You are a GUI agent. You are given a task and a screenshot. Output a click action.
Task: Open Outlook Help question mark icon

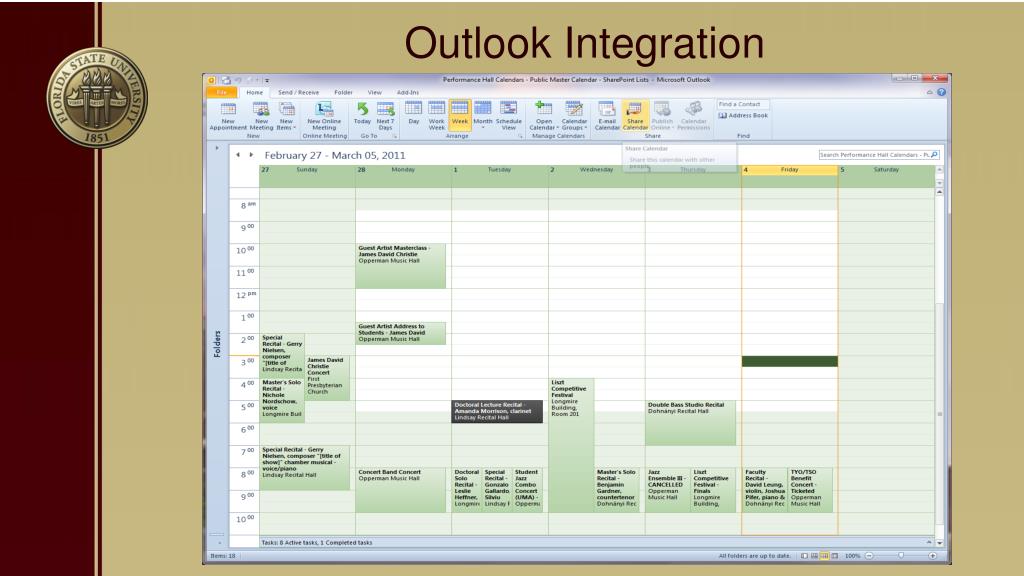(x=941, y=92)
